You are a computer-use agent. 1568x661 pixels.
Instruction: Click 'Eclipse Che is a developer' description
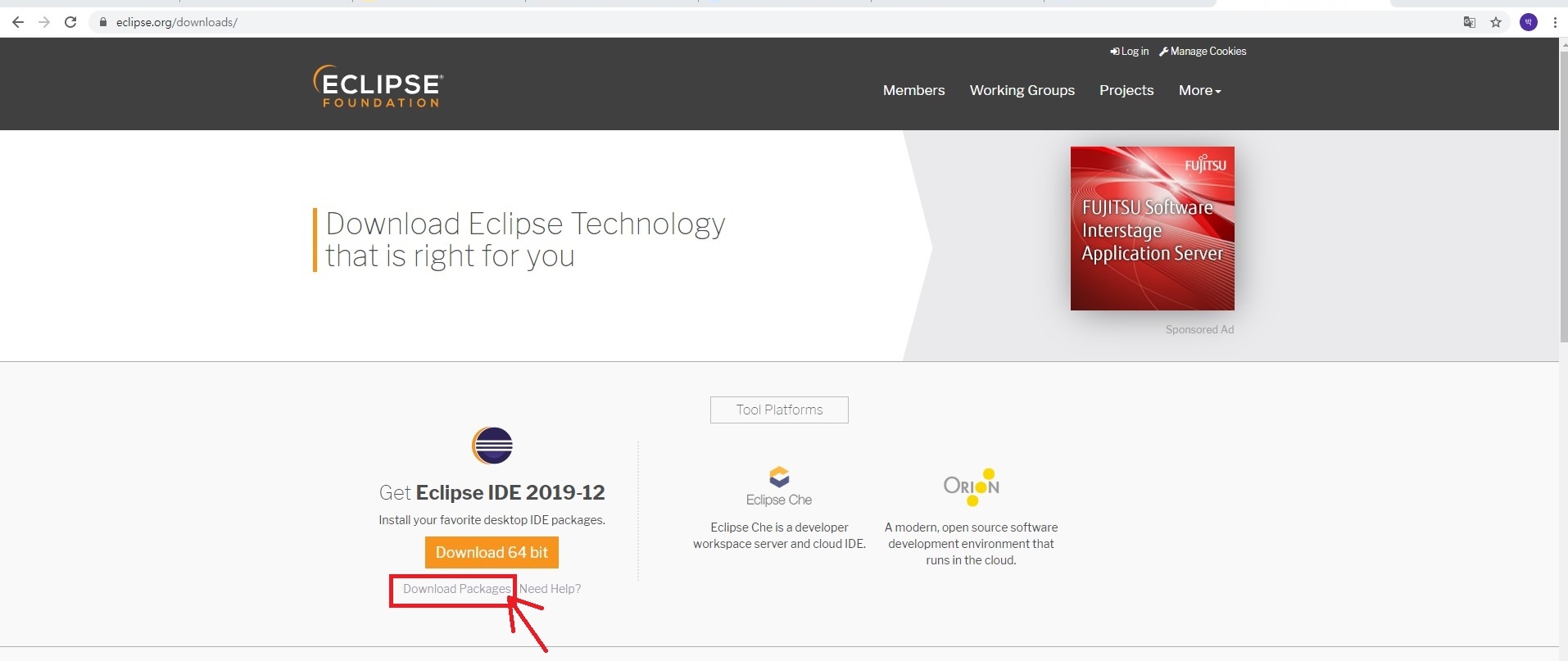pyautogui.click(x=779, y=536)
